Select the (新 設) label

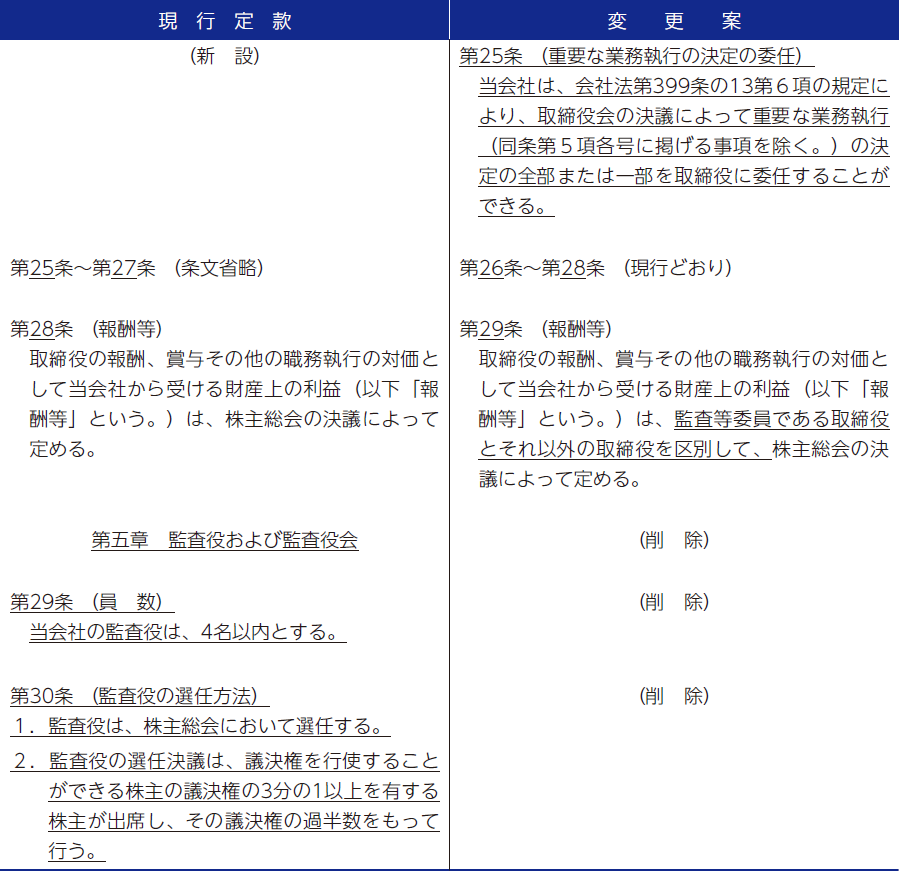(x=224, y=56)
